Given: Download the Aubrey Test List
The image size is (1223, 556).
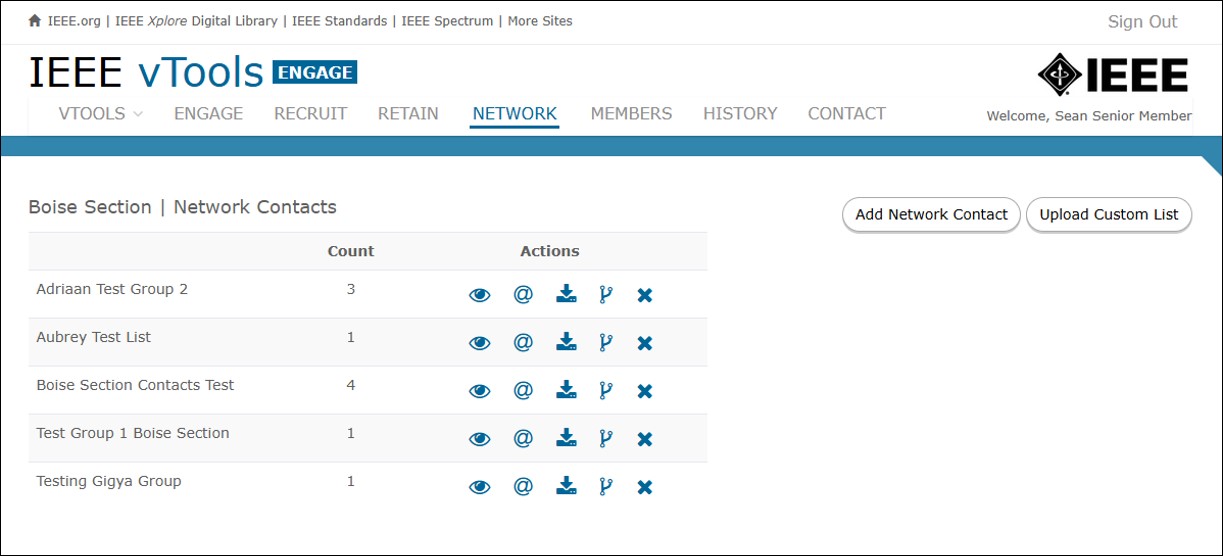Looking at the screenshot, I should (x=566, y=342).
